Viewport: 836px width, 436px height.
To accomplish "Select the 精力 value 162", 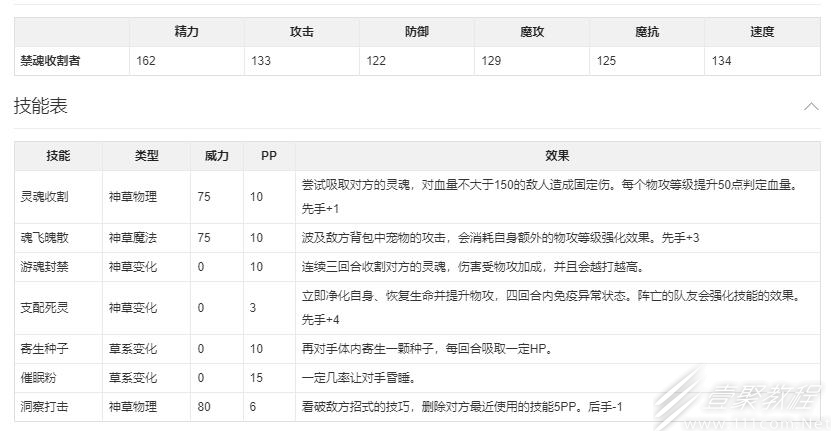I will pos(146,61).
